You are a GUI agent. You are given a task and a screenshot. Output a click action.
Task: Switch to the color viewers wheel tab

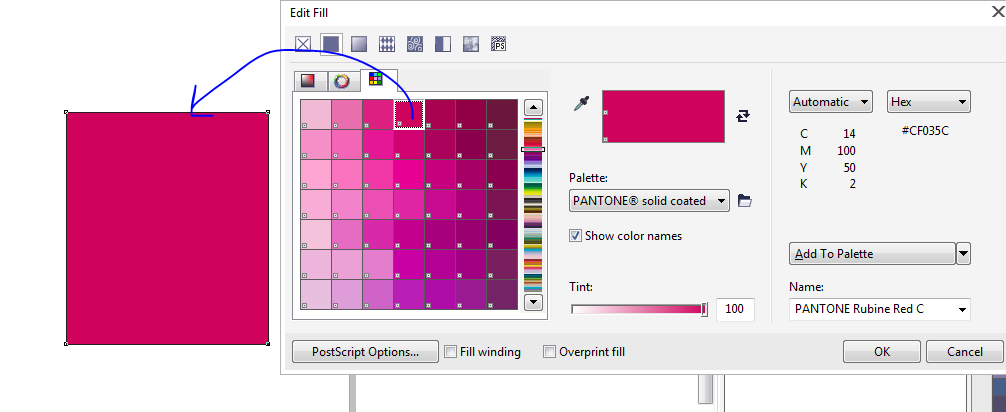click(342, 81)
